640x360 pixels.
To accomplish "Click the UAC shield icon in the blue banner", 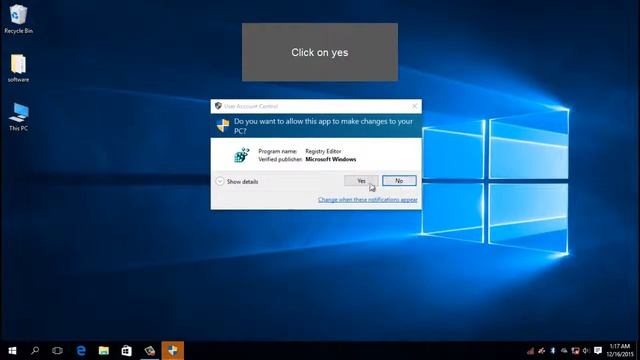I will point(223,126).
